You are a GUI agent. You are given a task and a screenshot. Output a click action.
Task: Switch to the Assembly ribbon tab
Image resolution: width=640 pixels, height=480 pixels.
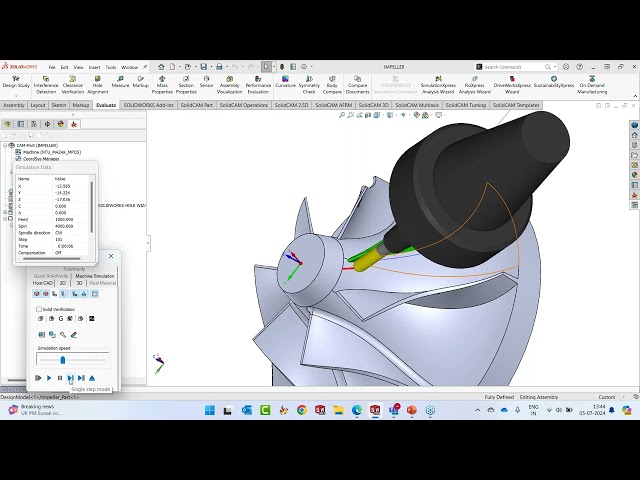point(14,105)
